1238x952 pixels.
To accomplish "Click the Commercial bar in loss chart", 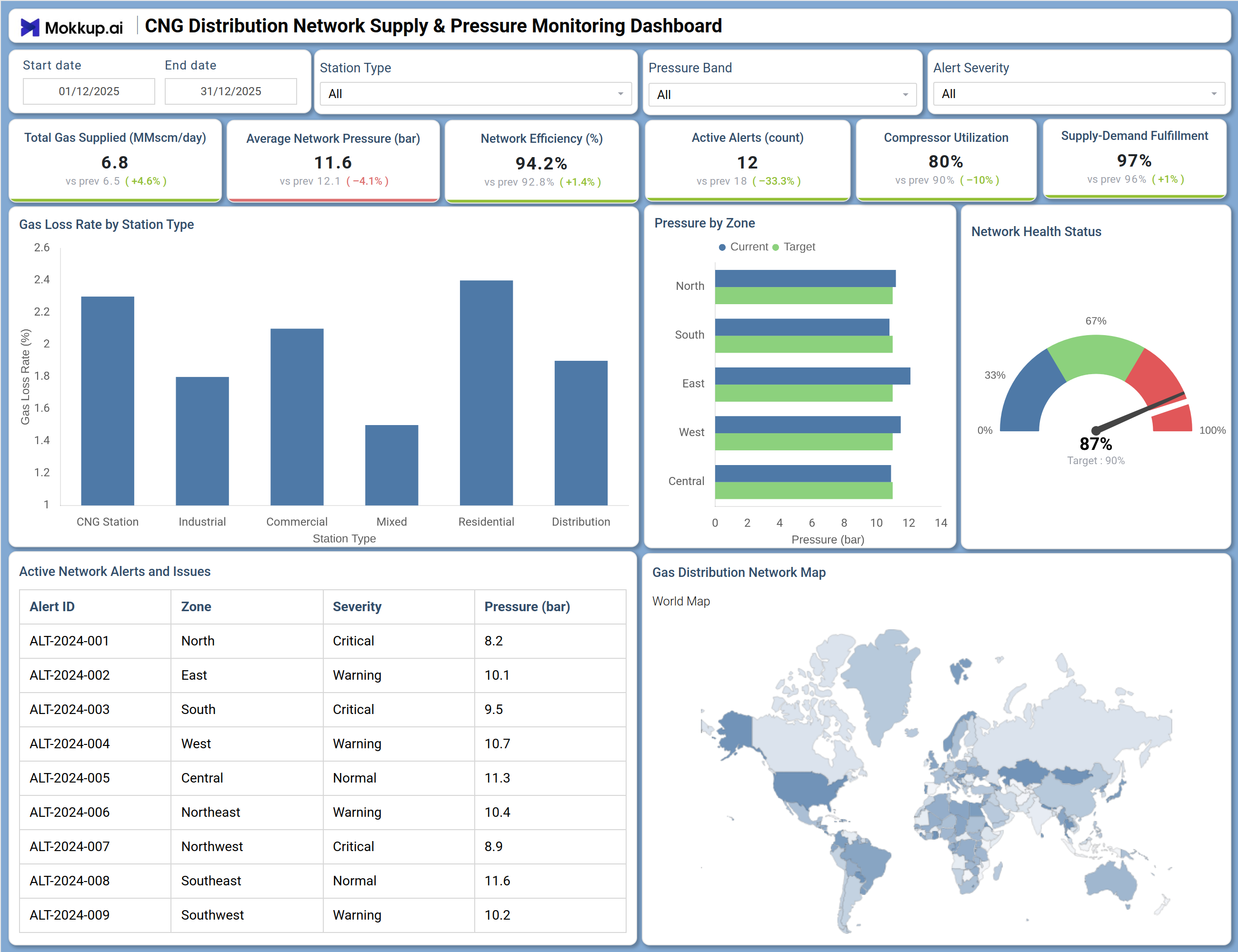I will point(297,417).
